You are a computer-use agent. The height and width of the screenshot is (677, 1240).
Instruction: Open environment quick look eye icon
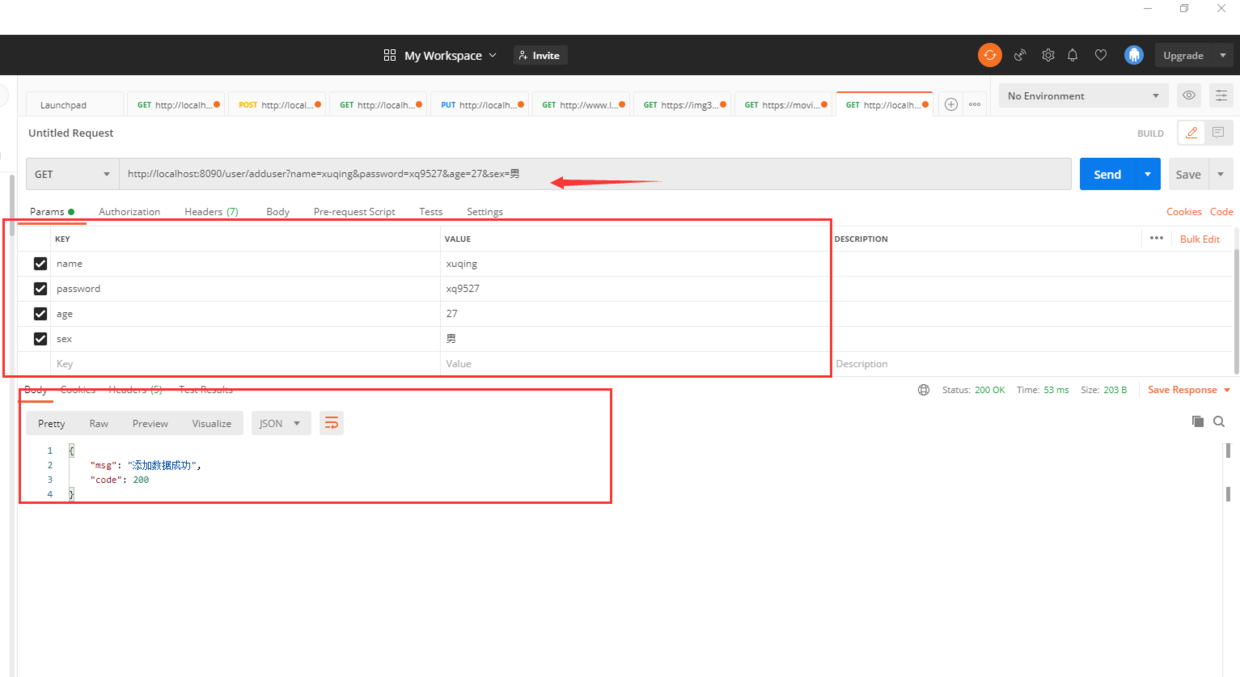(1189, 96)
